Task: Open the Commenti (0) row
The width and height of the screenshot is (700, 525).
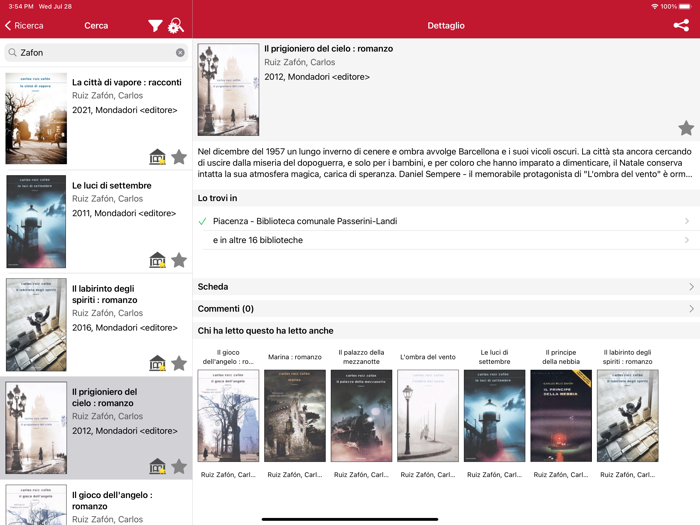Action: pyautogui.click(x=446, y=308)
